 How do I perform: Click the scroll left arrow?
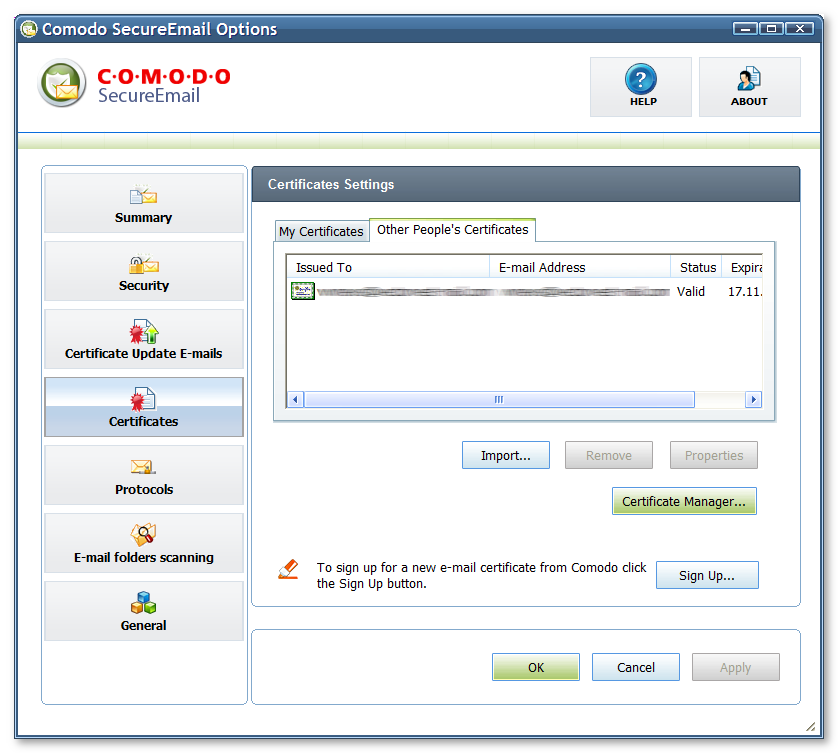(296, 399)
